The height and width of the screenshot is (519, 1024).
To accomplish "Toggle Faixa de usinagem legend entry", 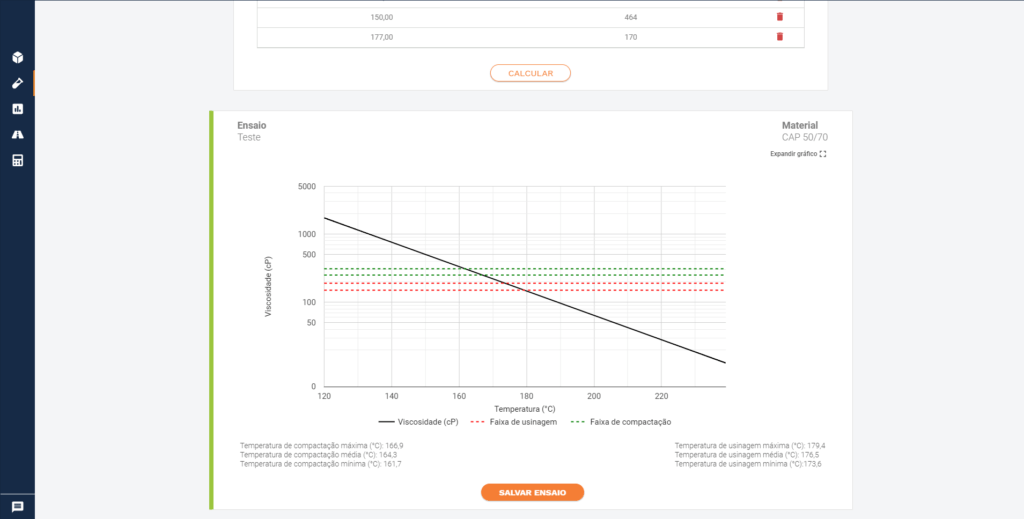I will [x=514, y=422].
